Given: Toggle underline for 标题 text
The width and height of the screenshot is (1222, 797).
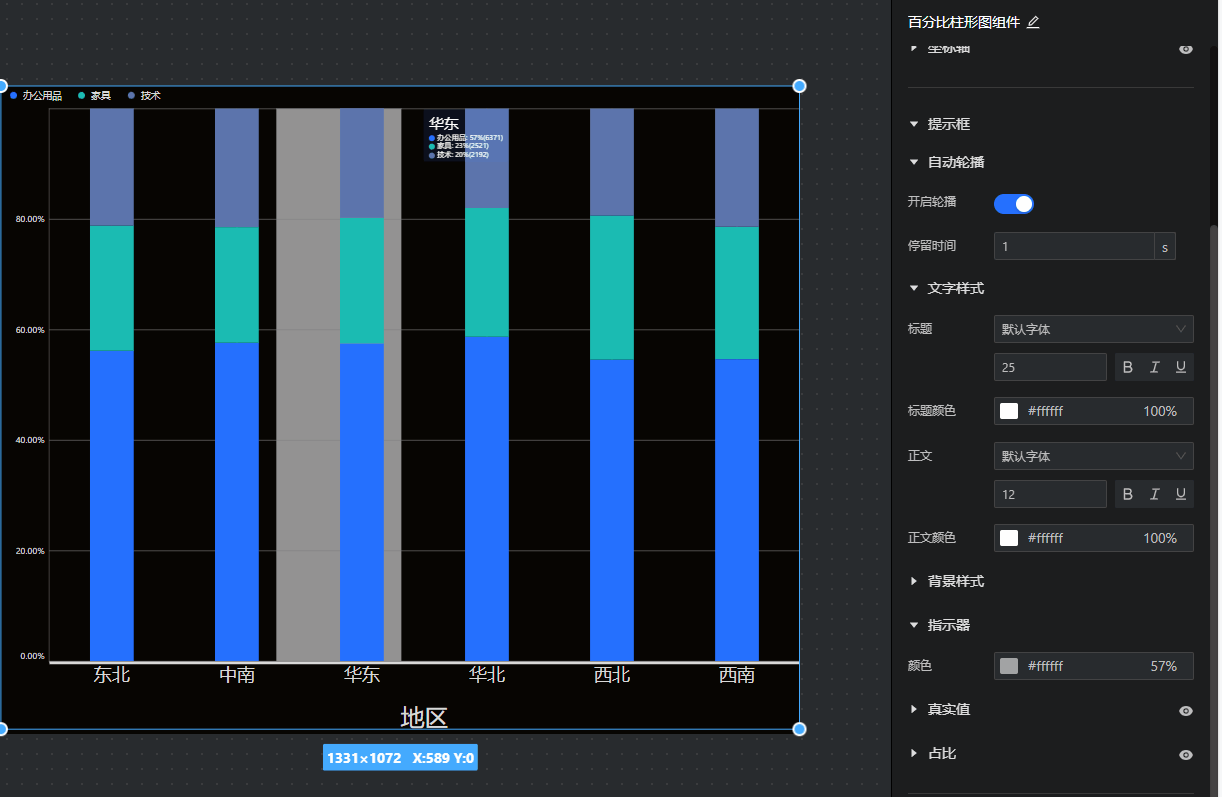Looking at the screenshot, I should coord(1180,367).
